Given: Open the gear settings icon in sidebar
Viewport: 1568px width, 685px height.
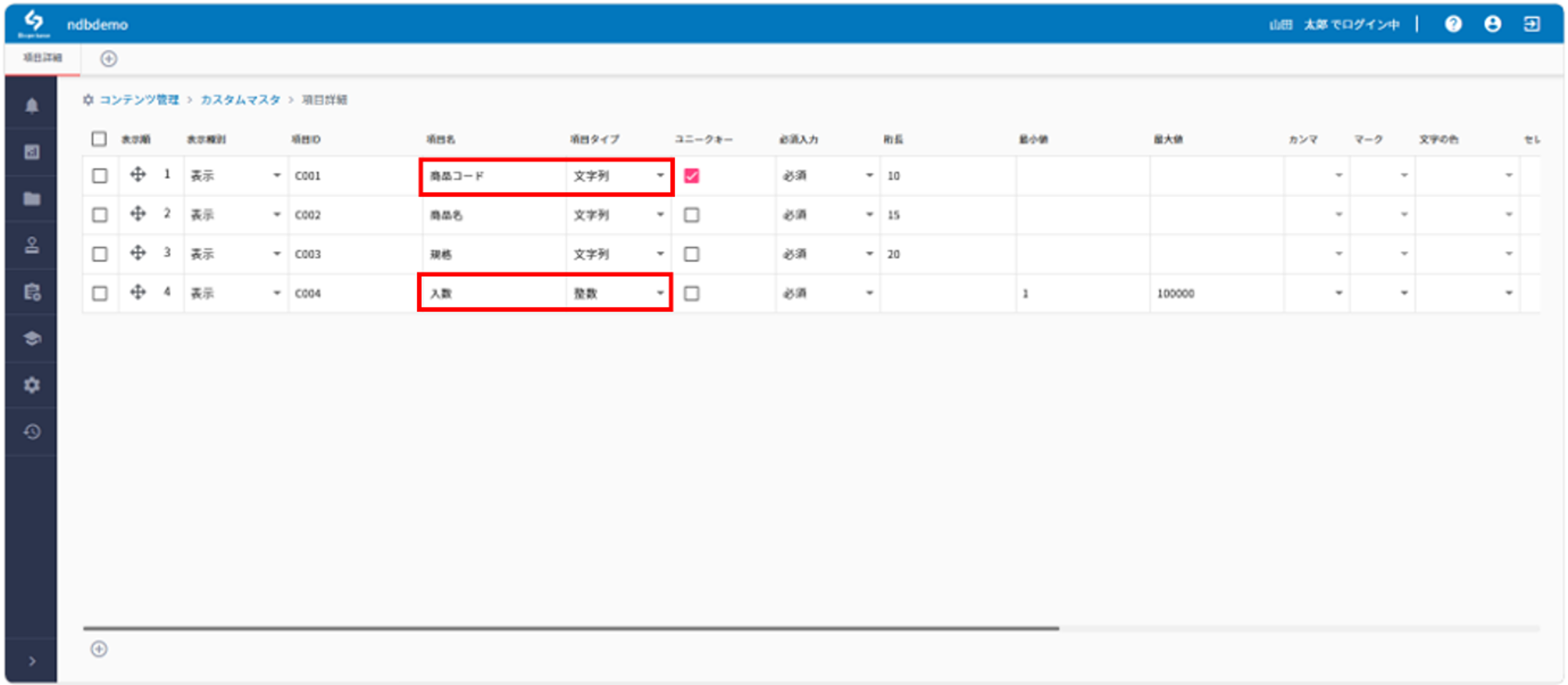Looking at the screenshot, I should point(32,385).
